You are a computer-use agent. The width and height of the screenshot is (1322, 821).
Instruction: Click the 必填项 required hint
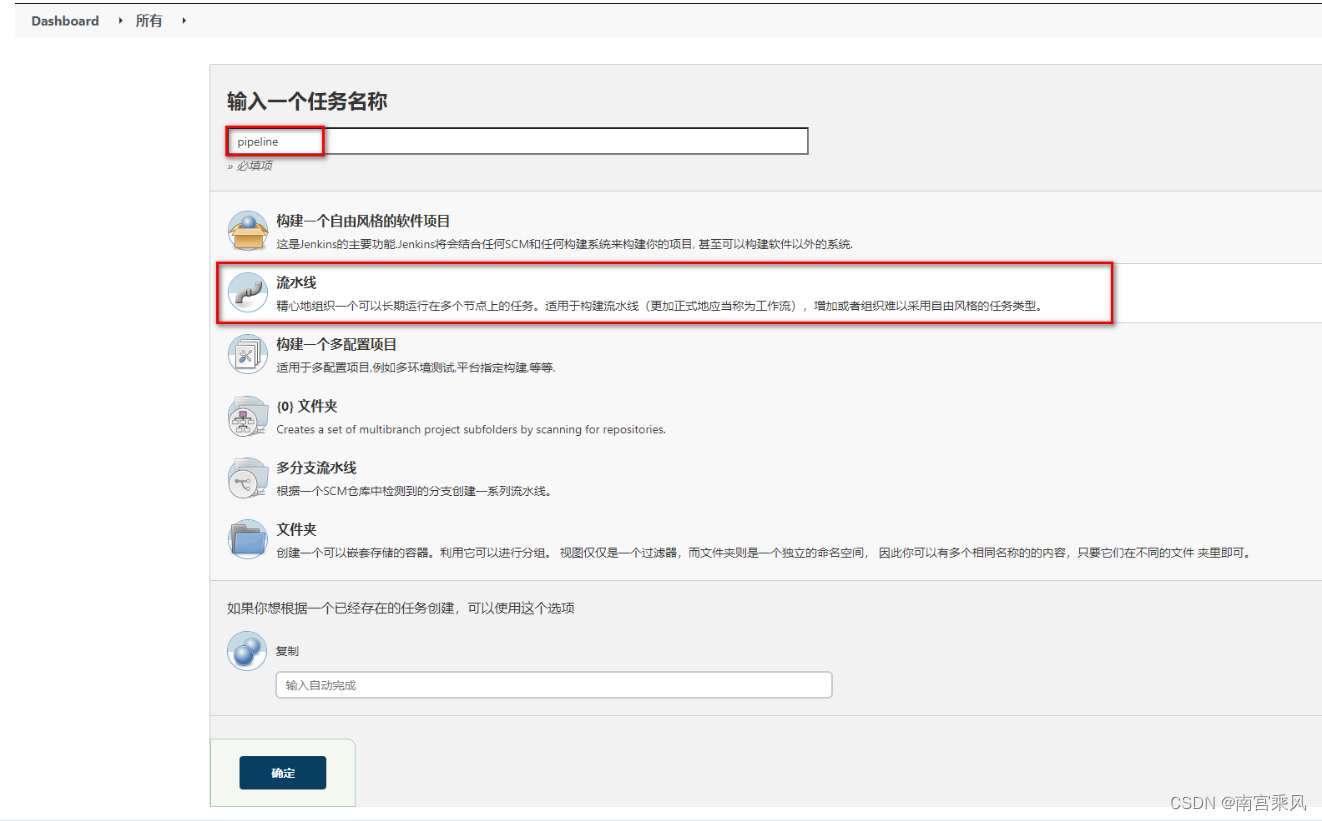pyautogui.click(x=249, y=166)
